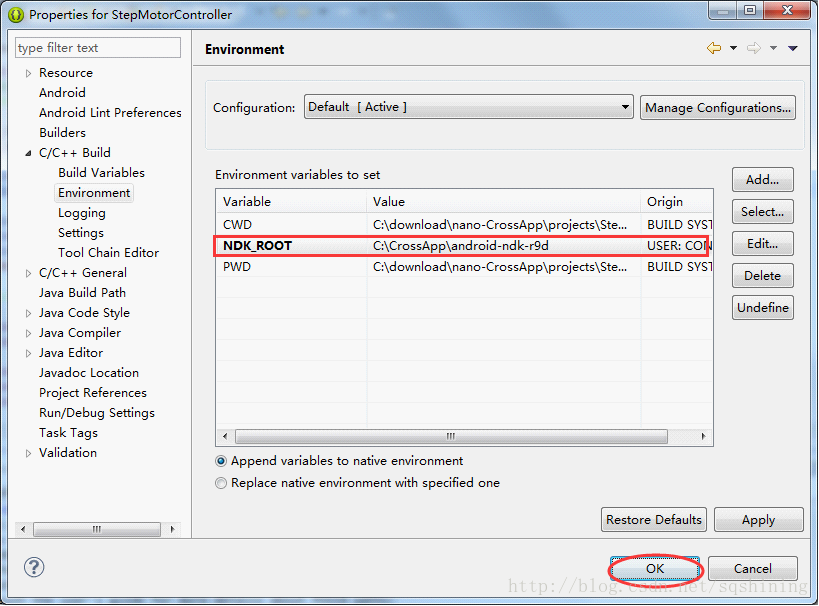Click tree pane scrollbar left arrow
Screen dimensions: 819x606
[x=23, y=529]
